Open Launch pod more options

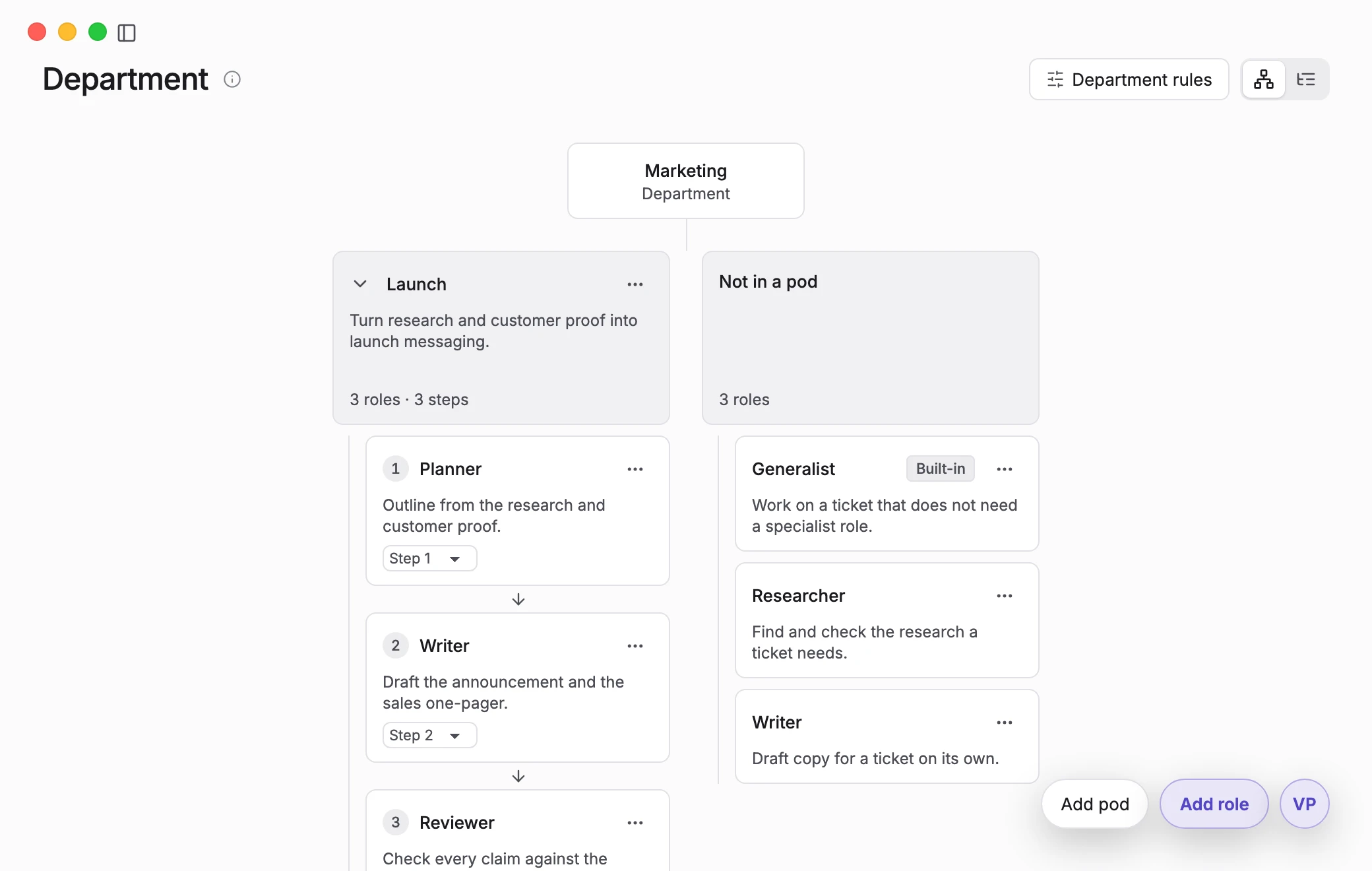635,284
